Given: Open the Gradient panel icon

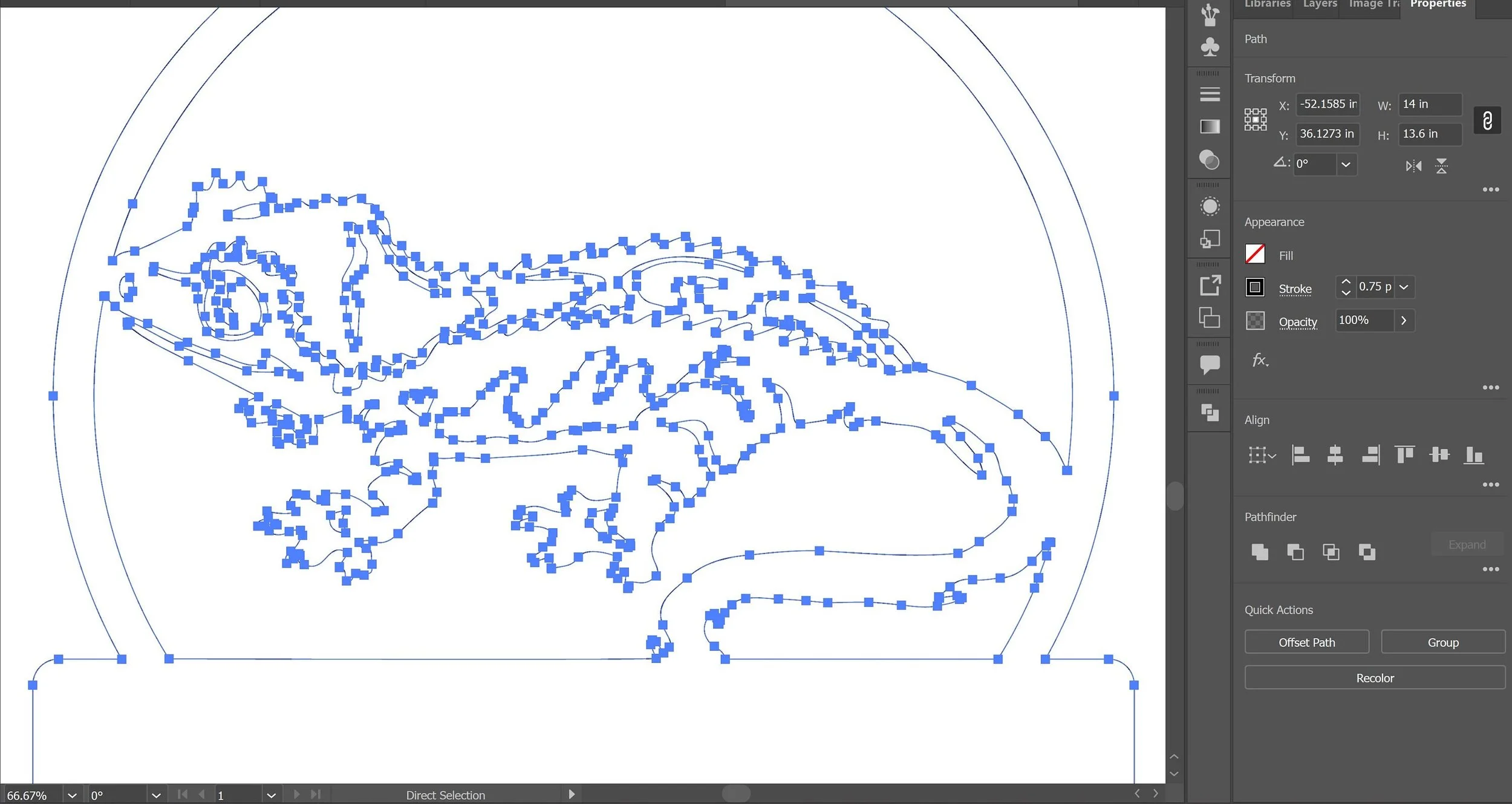Looking at the screenshot, I should coord(1210,126).
